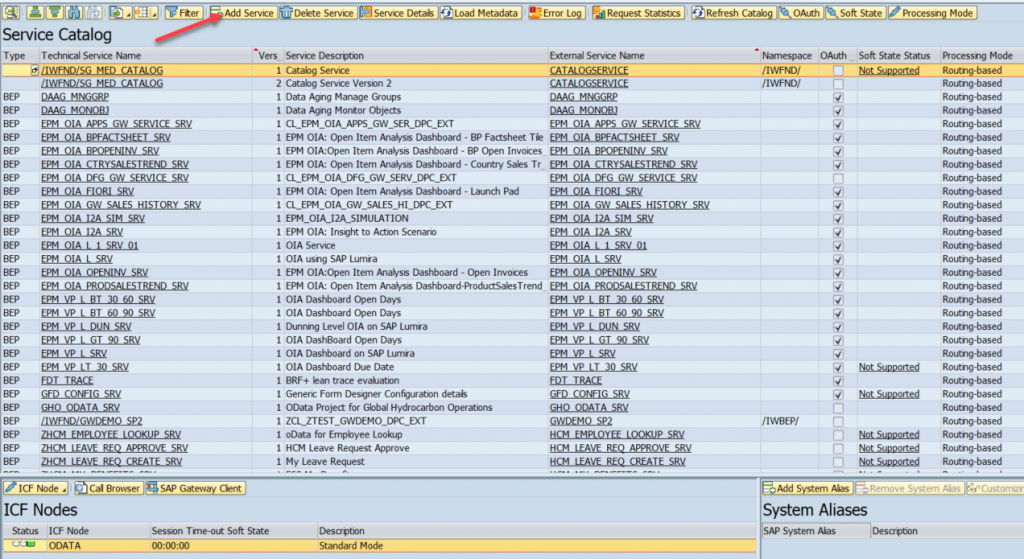Toggle OAuth checkbox for DAAG_MONOBJ row

(x=838, y=111)
